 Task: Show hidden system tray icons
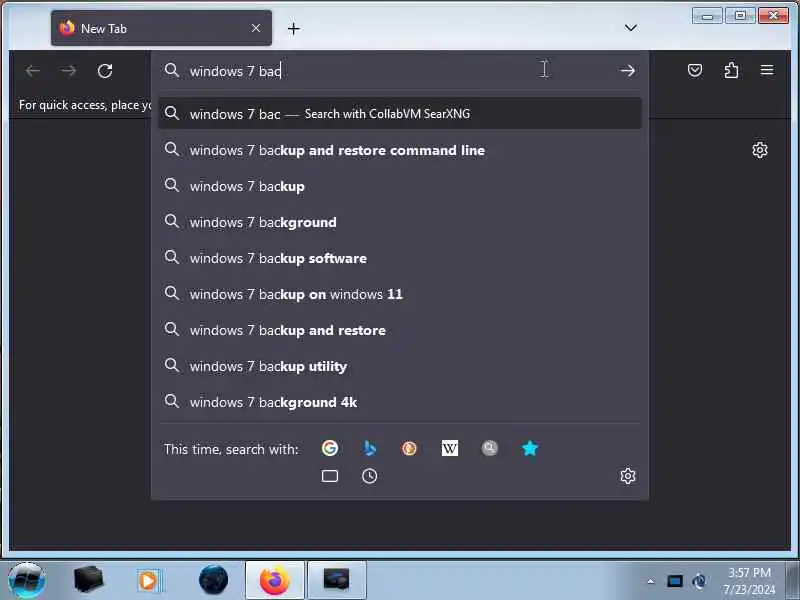[651, 581]
